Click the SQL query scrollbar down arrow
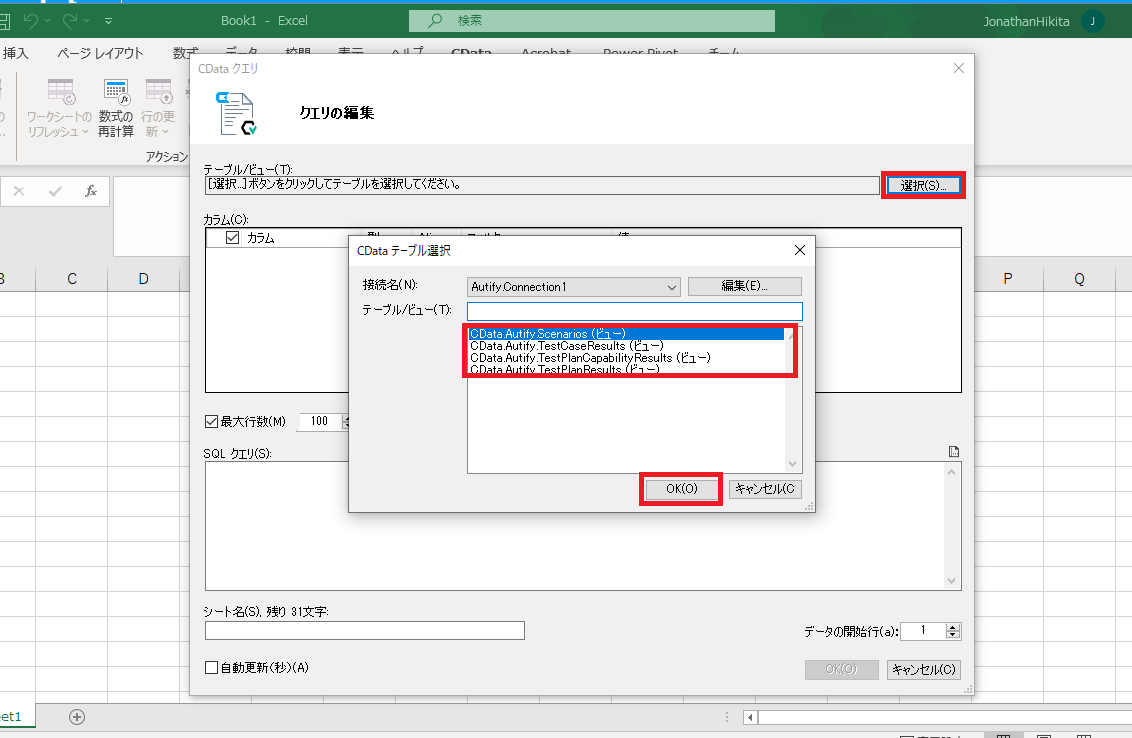Screen dimensions: 1132x738 pyautogui.click(x=952, y=581)
